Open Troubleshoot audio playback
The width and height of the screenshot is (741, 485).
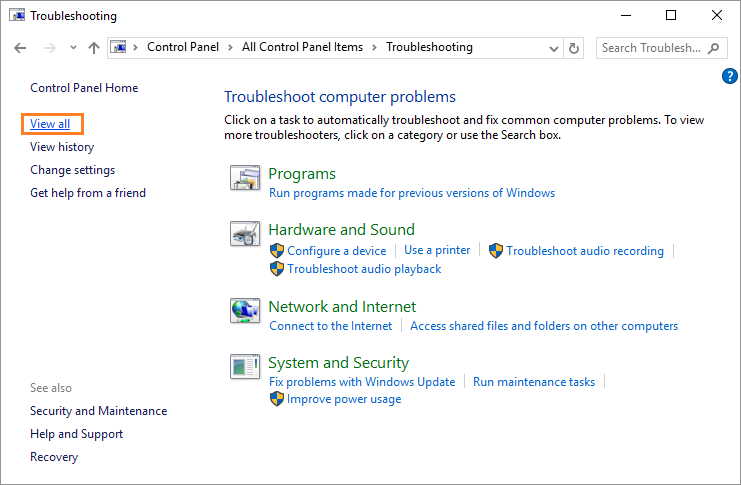coord(364,269)
